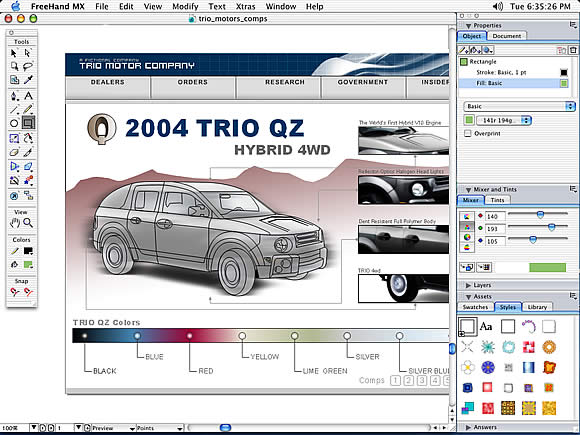Expand the Answers panel
580x435 pixels.
point(468,428)
